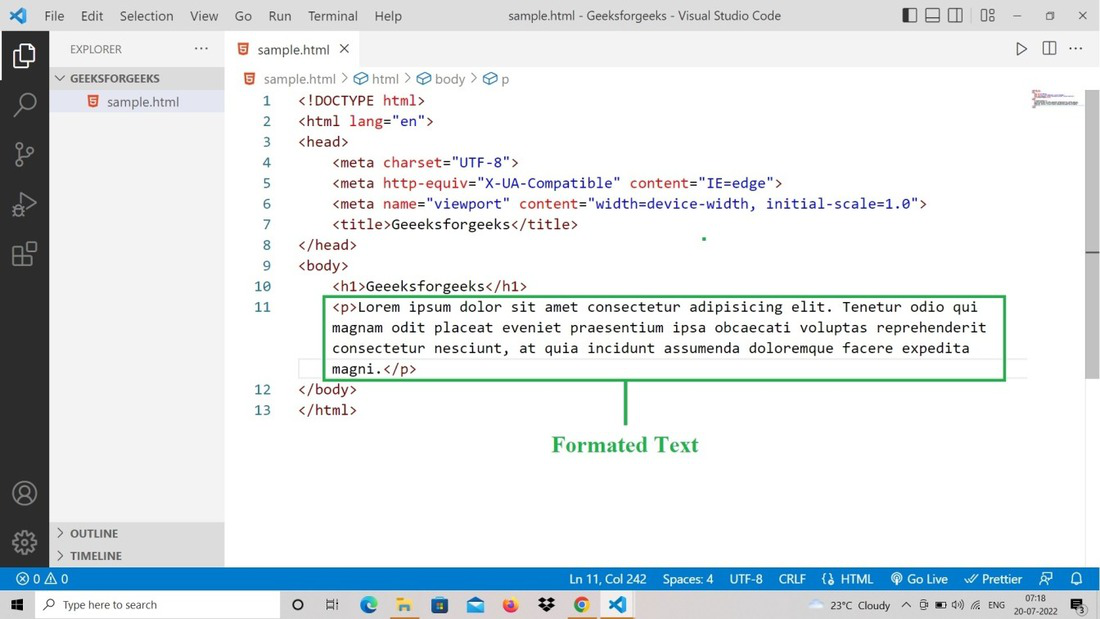Viewport: 1100px width, 619px height.
Task: Show errors and warnings in status bar
Action: 42,579
